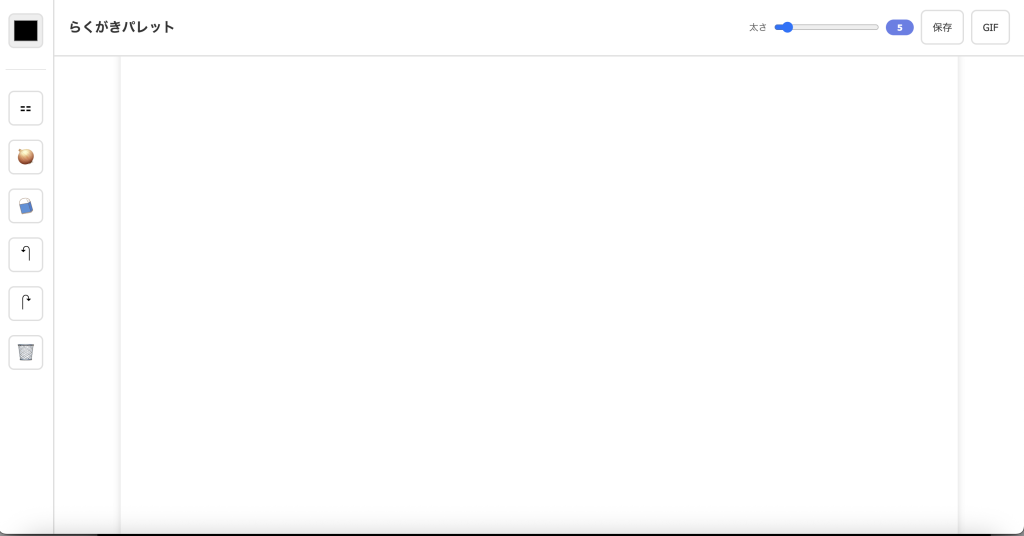Click the gray margin left of the canvas
Viewport: 1024px width, 536px height.
coord(87,295)
